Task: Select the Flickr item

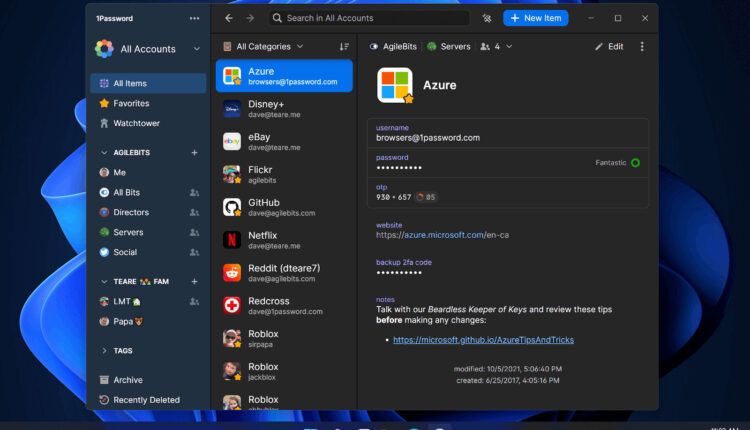Action: [x=284, y=175]
